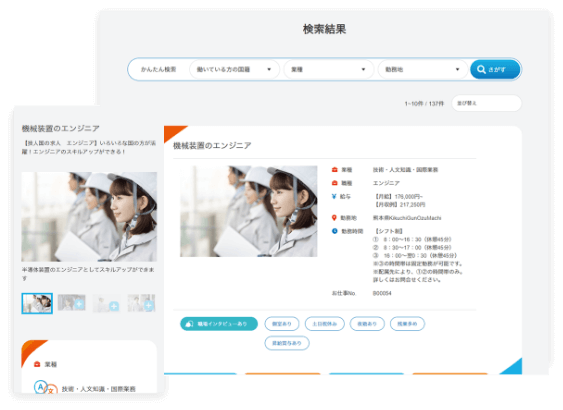The width and height of the screenshot is (563, 410).
Task: Open the 業種 industry dropdown in the search bar
Action: [x=329, y=69]
